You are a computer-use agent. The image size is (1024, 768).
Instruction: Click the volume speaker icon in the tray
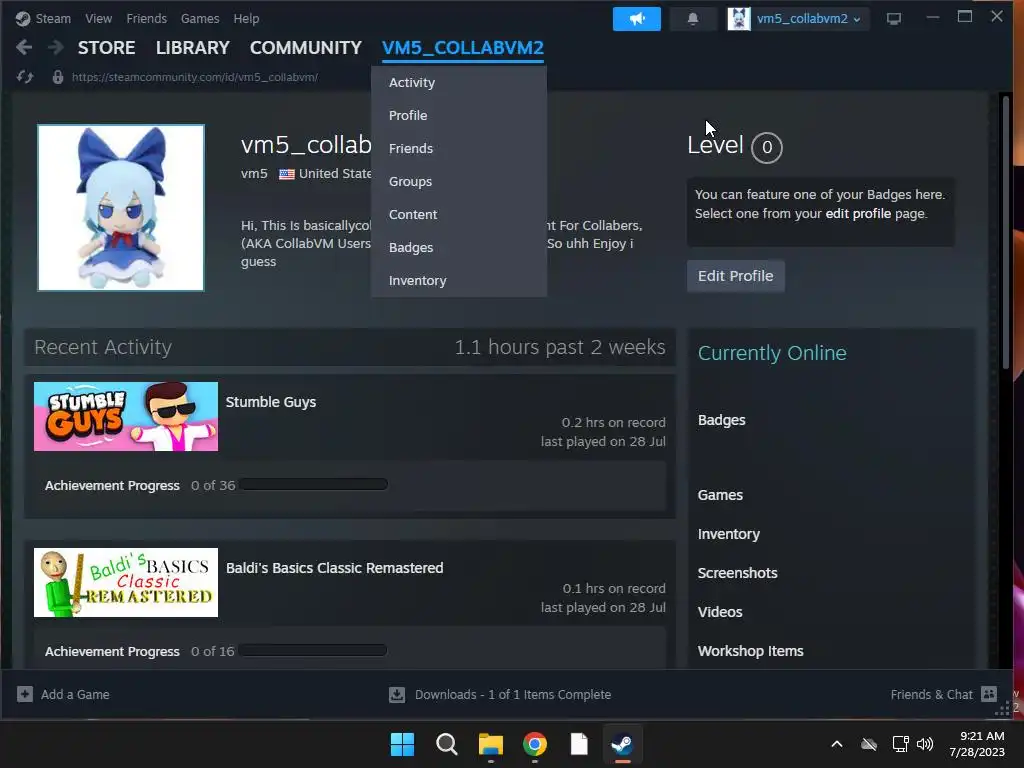pos(925,744)
